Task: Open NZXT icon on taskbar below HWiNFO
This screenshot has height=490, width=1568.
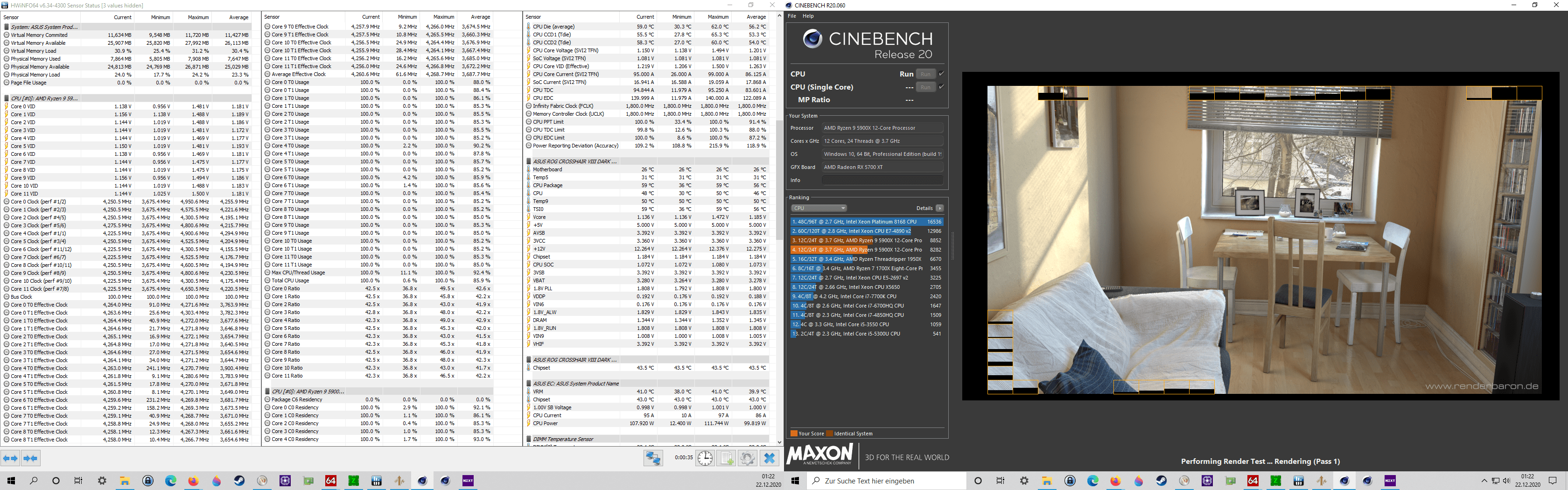Action: (x=468, y=481)
